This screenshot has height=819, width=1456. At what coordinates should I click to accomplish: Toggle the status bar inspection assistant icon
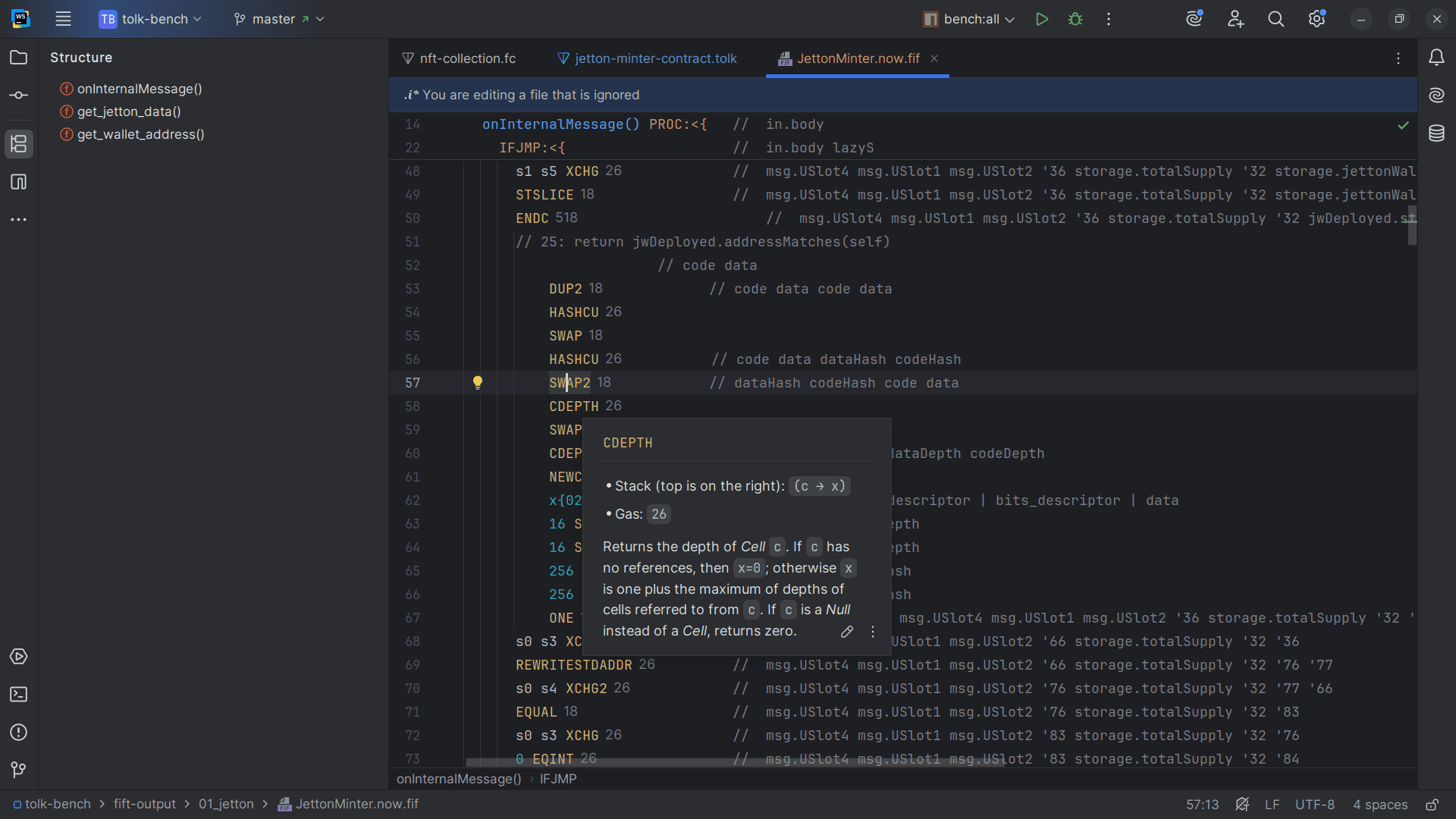coord(1242,805)
